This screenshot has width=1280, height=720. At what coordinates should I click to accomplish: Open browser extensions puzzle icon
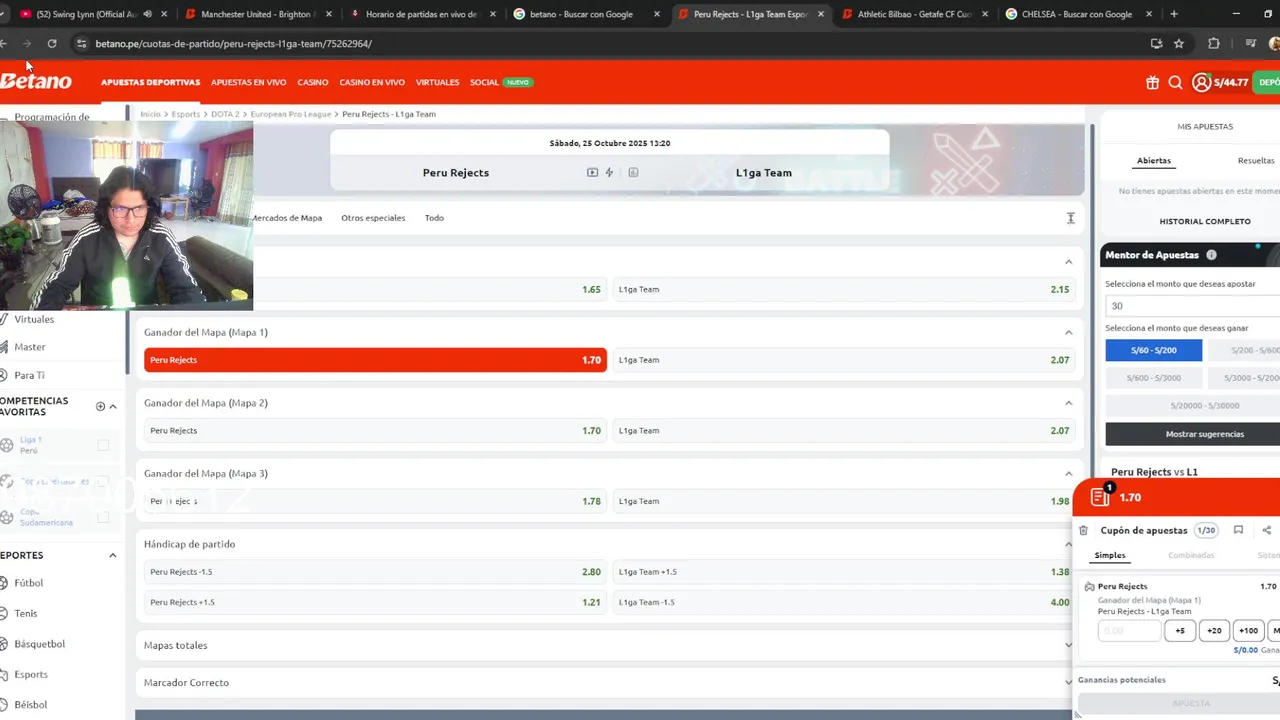[x=1214, y=43]
